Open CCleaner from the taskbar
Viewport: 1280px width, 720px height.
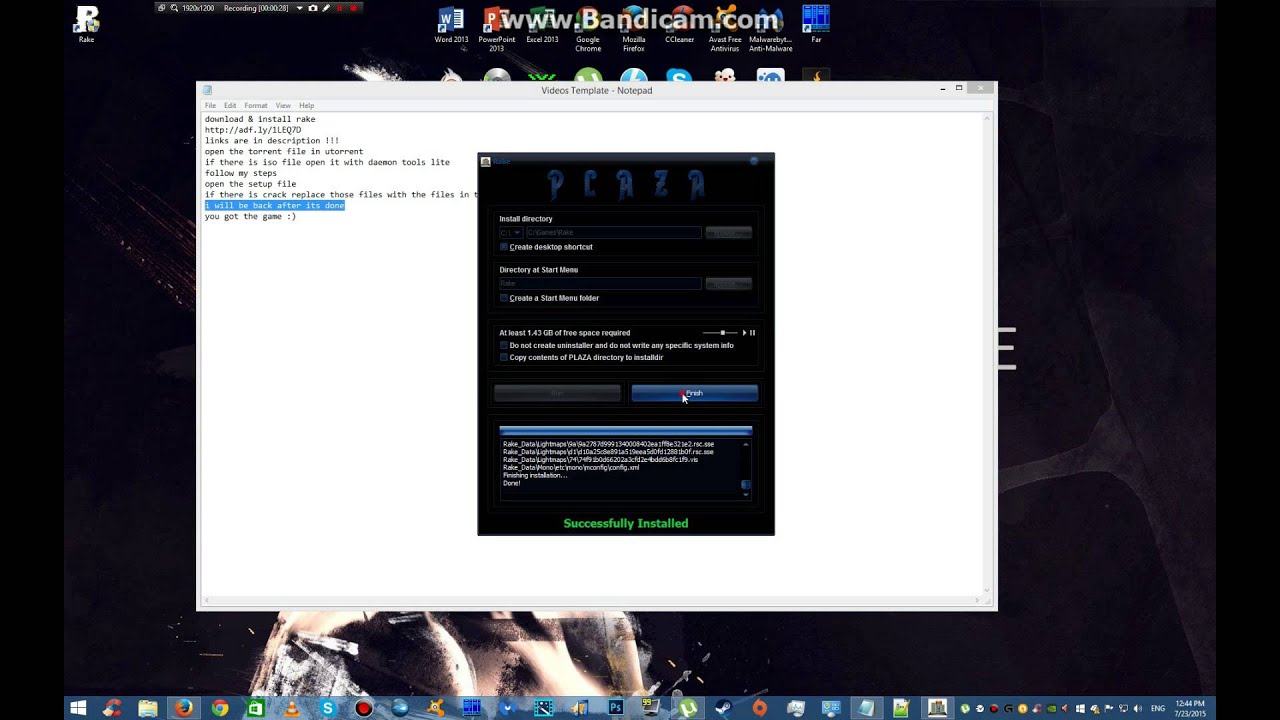tap(111, 708)
